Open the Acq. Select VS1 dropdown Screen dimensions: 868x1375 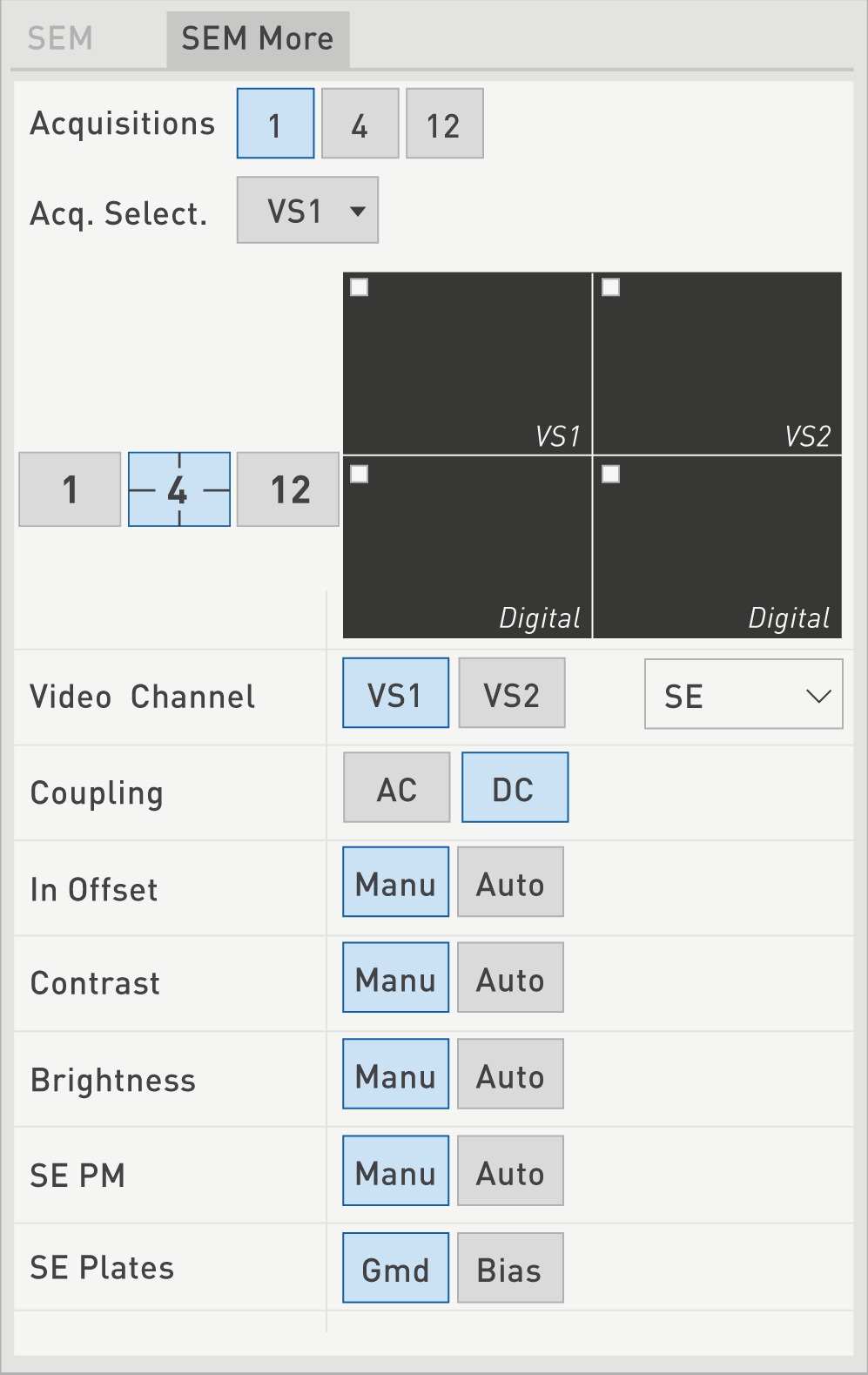click(x=307, y=211)
